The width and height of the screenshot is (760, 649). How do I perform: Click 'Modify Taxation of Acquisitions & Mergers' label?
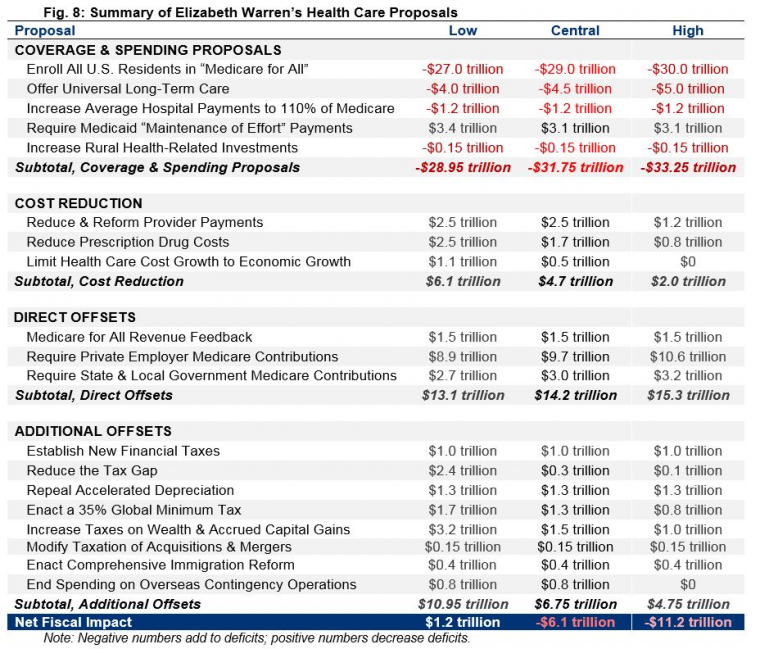[159, 547]
